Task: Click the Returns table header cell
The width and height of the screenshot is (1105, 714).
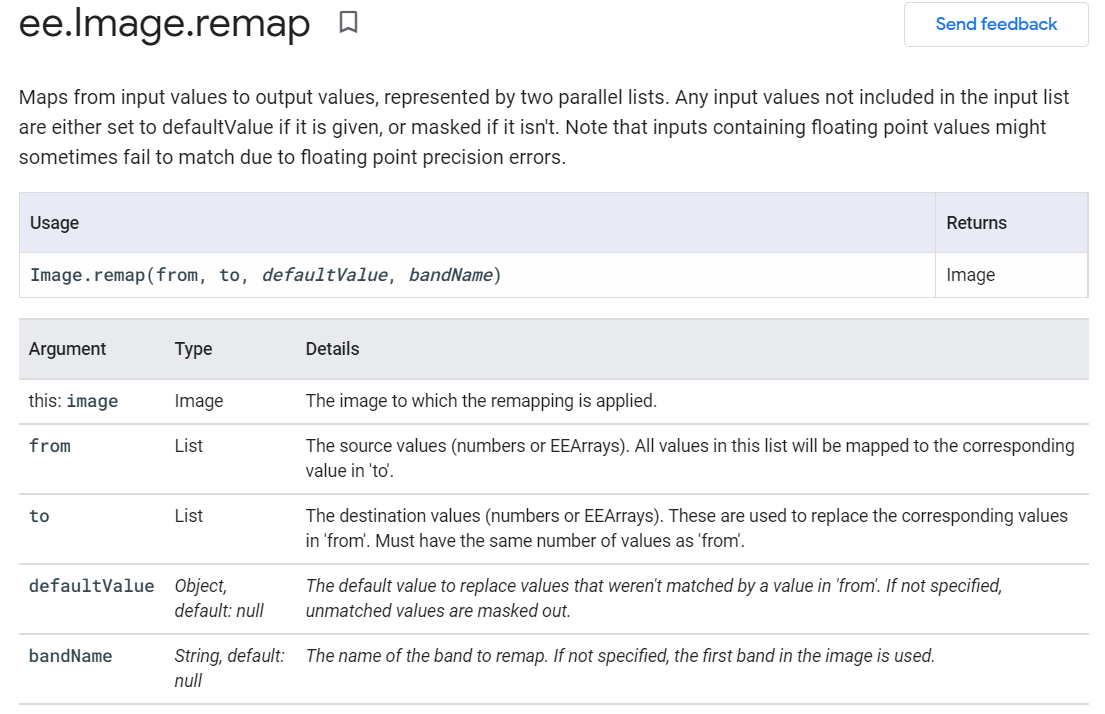Action: (x=976, y=223)
